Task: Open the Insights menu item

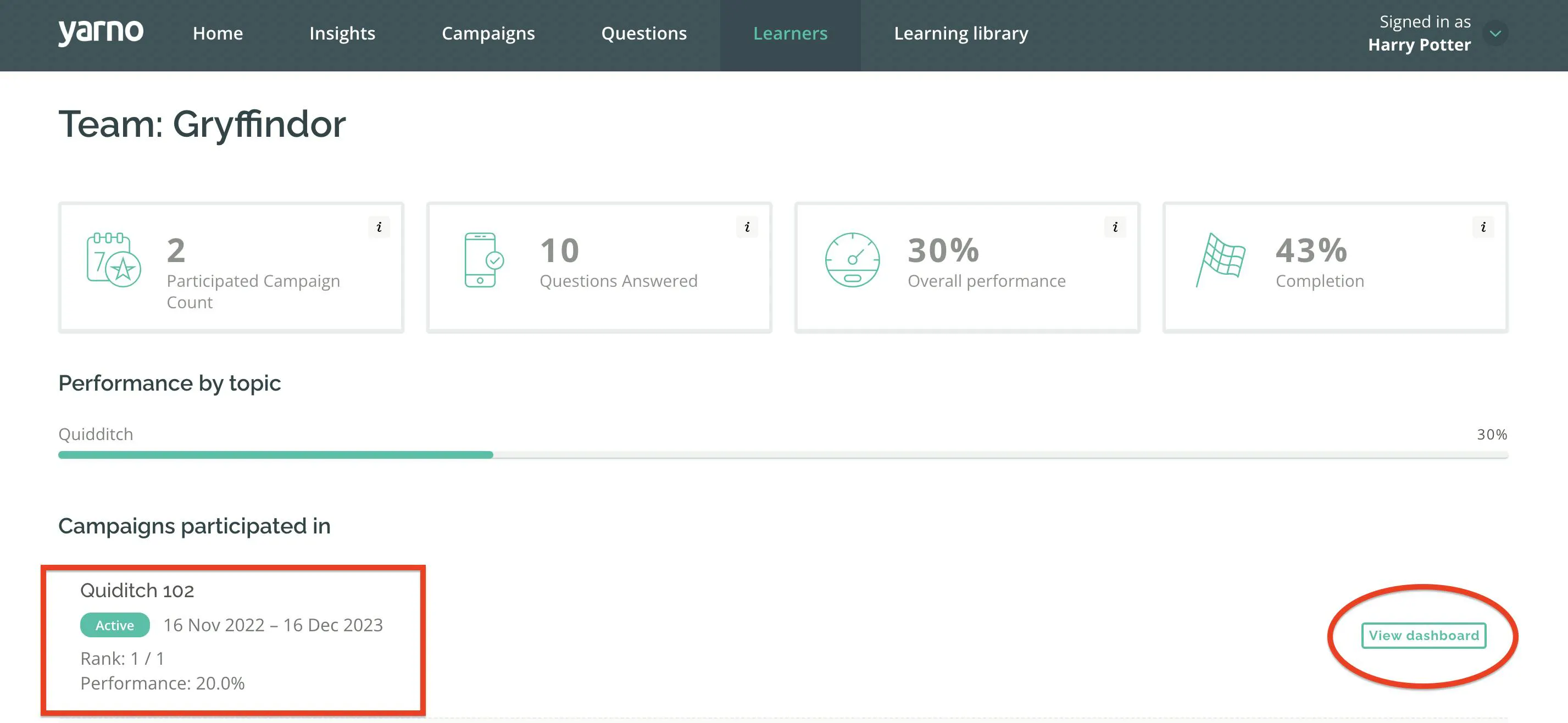Action: point(342,34)
